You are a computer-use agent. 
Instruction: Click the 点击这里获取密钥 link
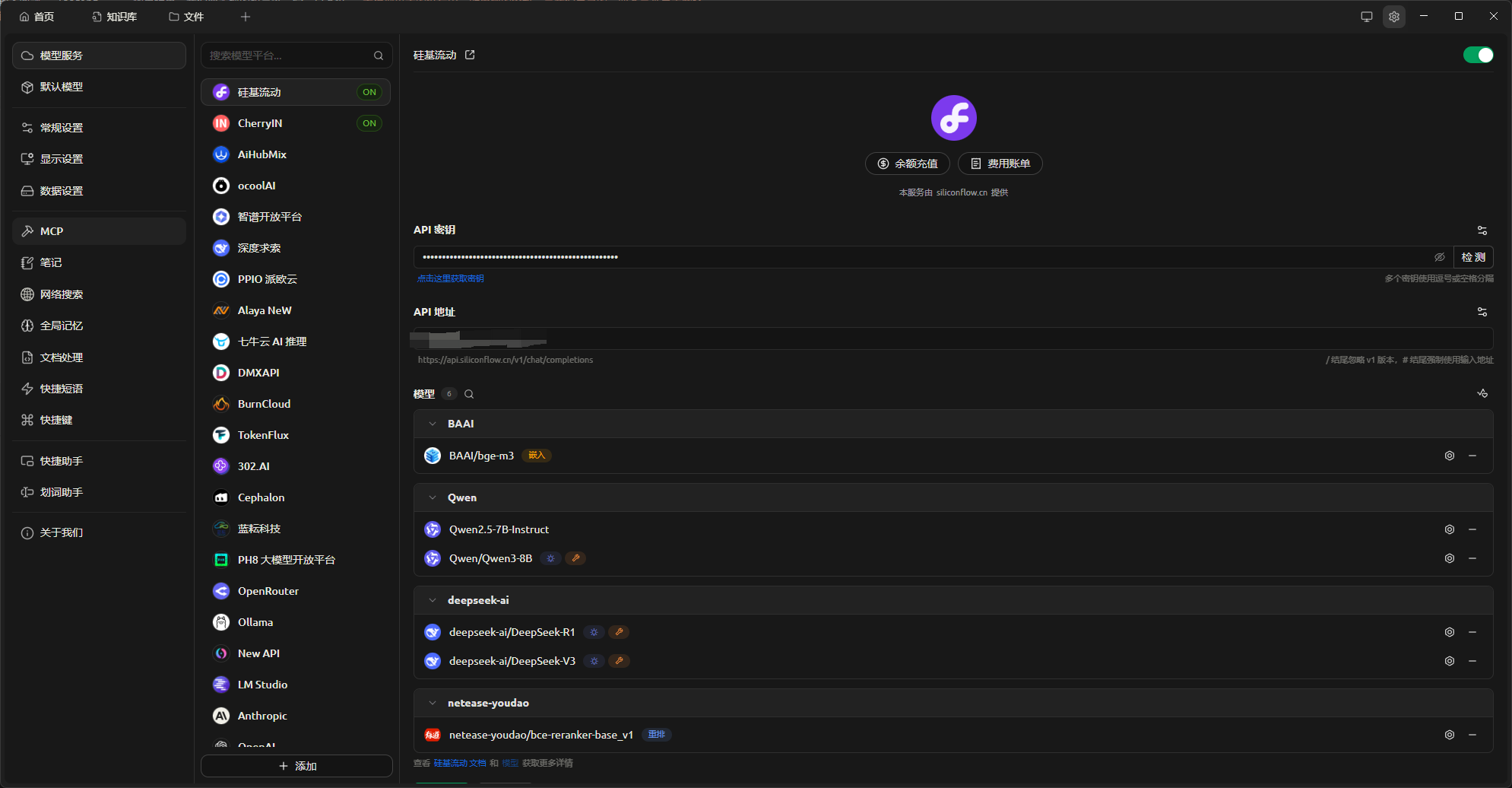(450, 278)
